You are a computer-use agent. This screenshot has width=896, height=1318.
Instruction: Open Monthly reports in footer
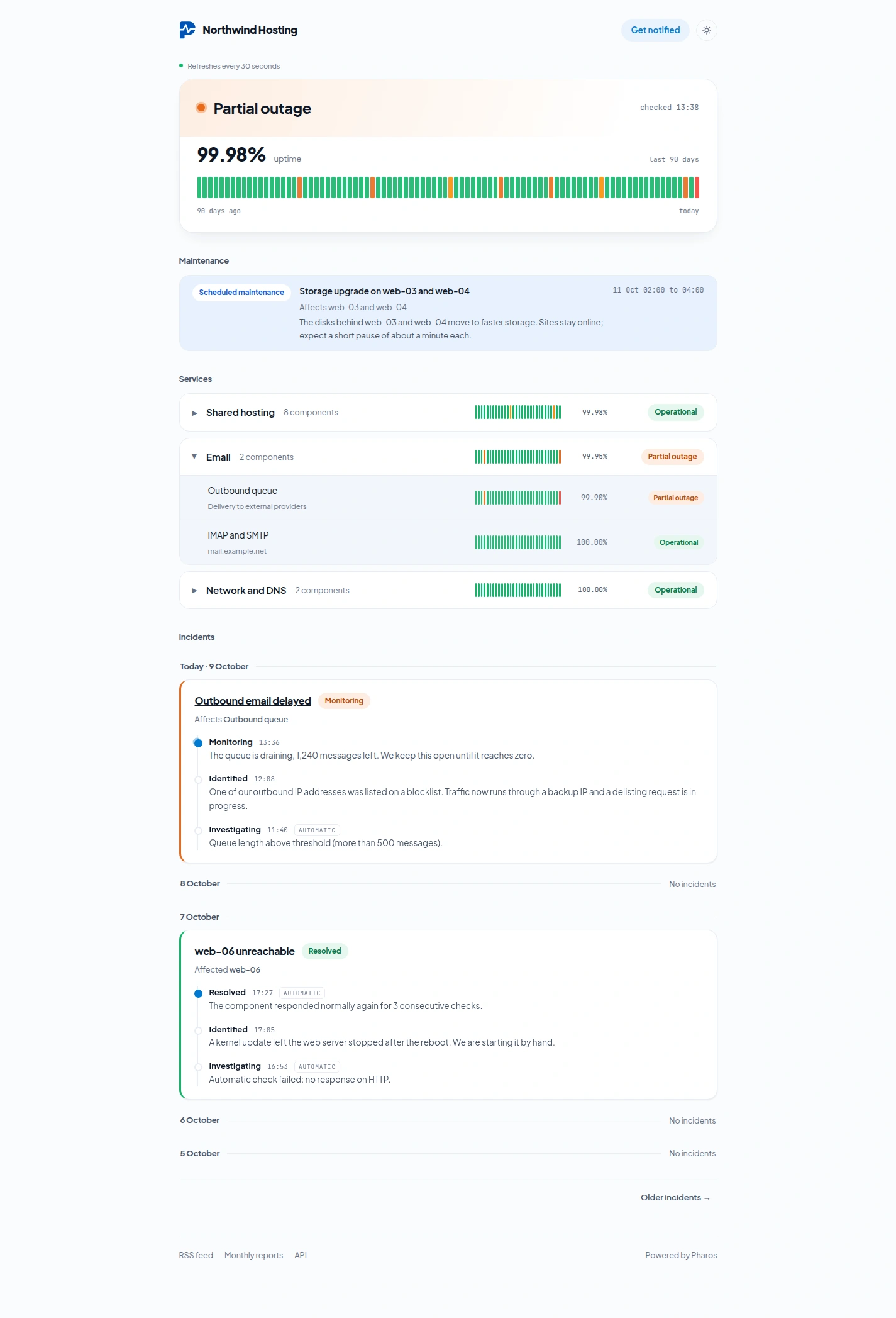[x=253, y=1255]
